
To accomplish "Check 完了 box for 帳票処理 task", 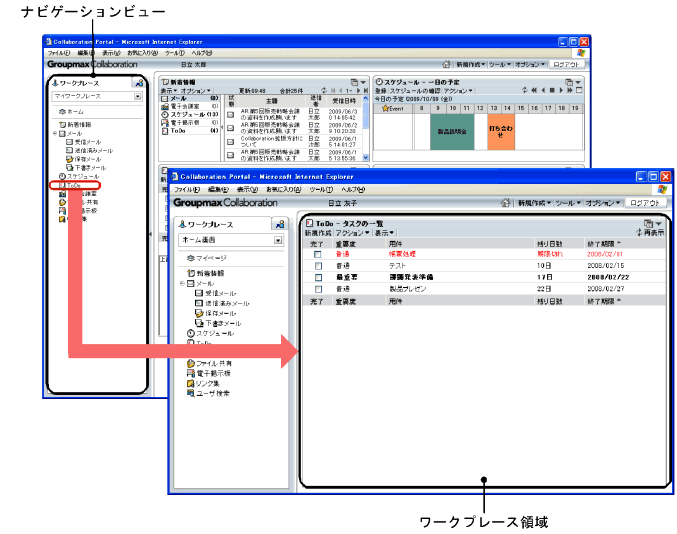I will pos(318,254).
